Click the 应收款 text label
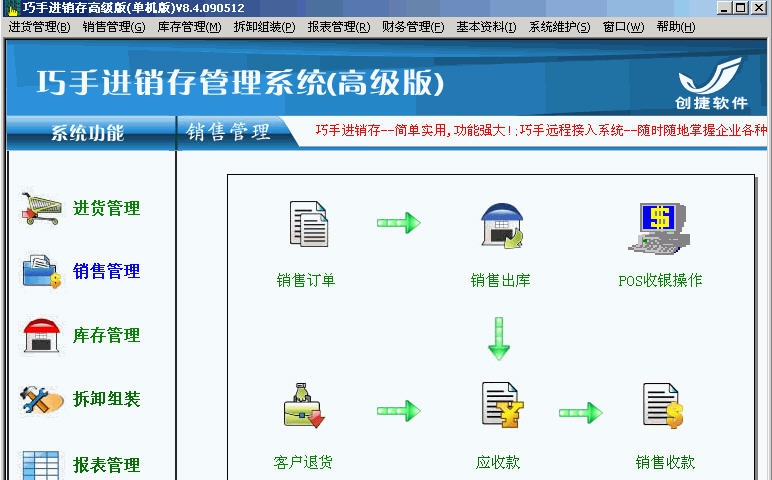Viewport: 772px width, 480px height. 498,462
